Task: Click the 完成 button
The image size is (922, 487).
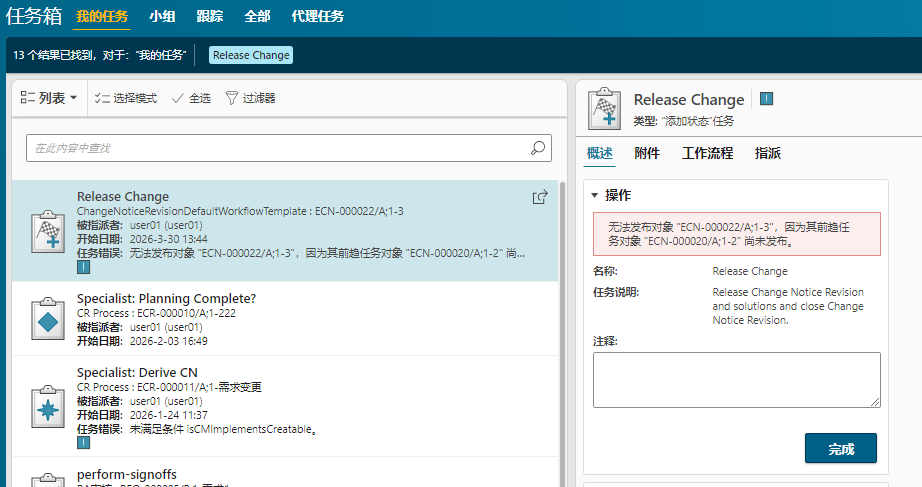Action: pyautogui.click(x=840, y=449)
